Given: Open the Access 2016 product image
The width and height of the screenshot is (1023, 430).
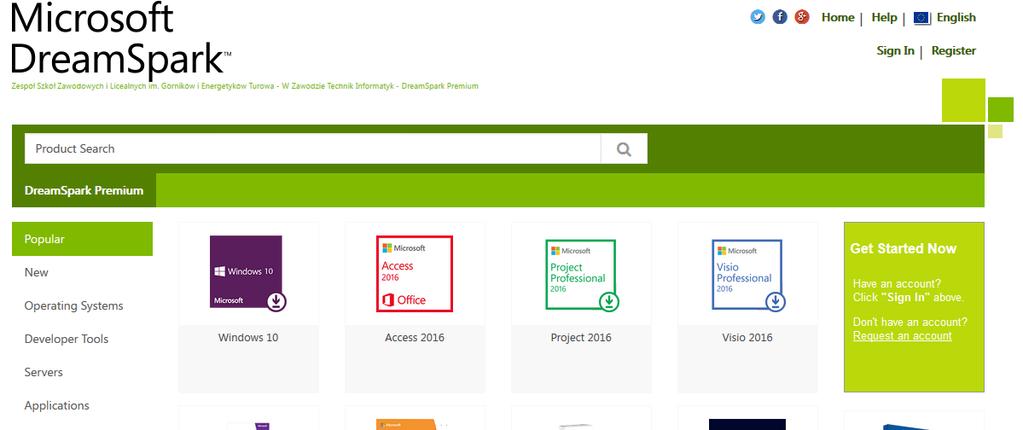Looking at the screenshot, I should [414, 273].
